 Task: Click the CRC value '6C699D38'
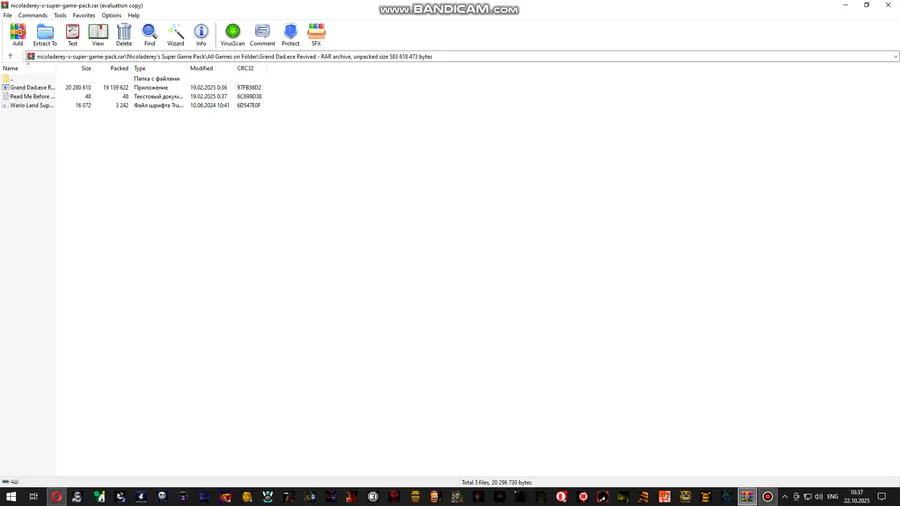point(249,96)
